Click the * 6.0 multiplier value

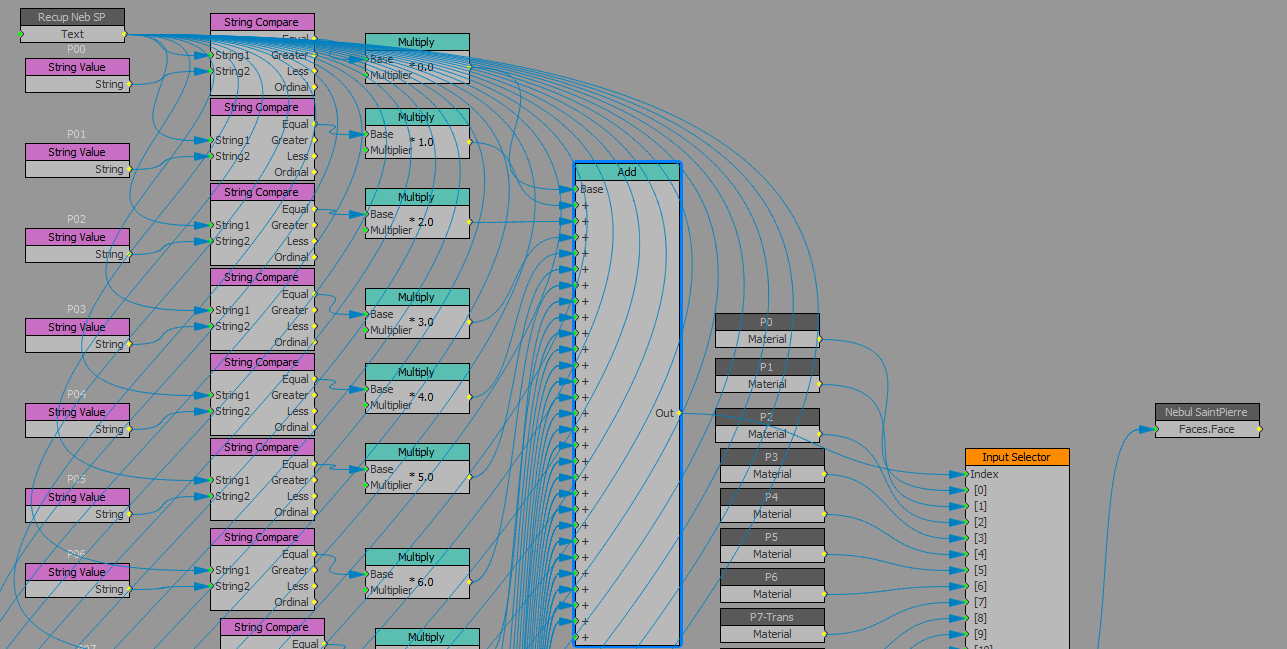click(421, 582)
